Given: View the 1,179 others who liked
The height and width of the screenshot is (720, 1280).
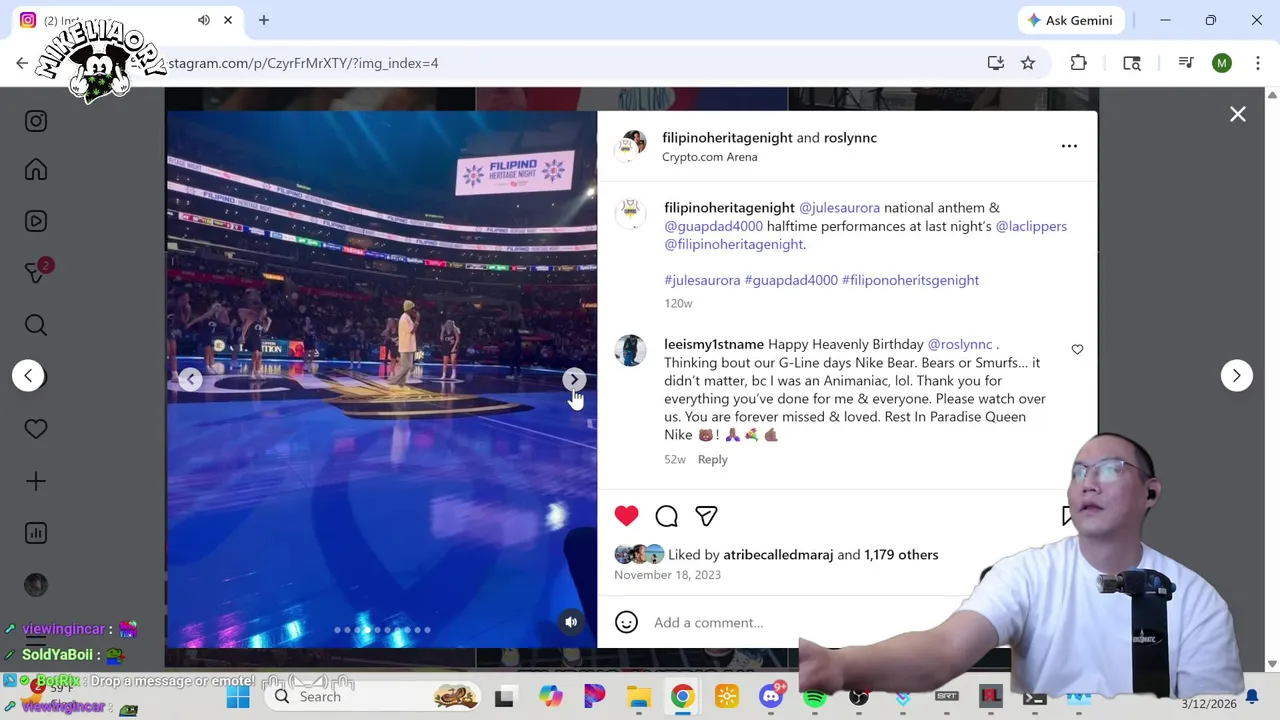Looking at the screenshot, I should coord(901,554).
